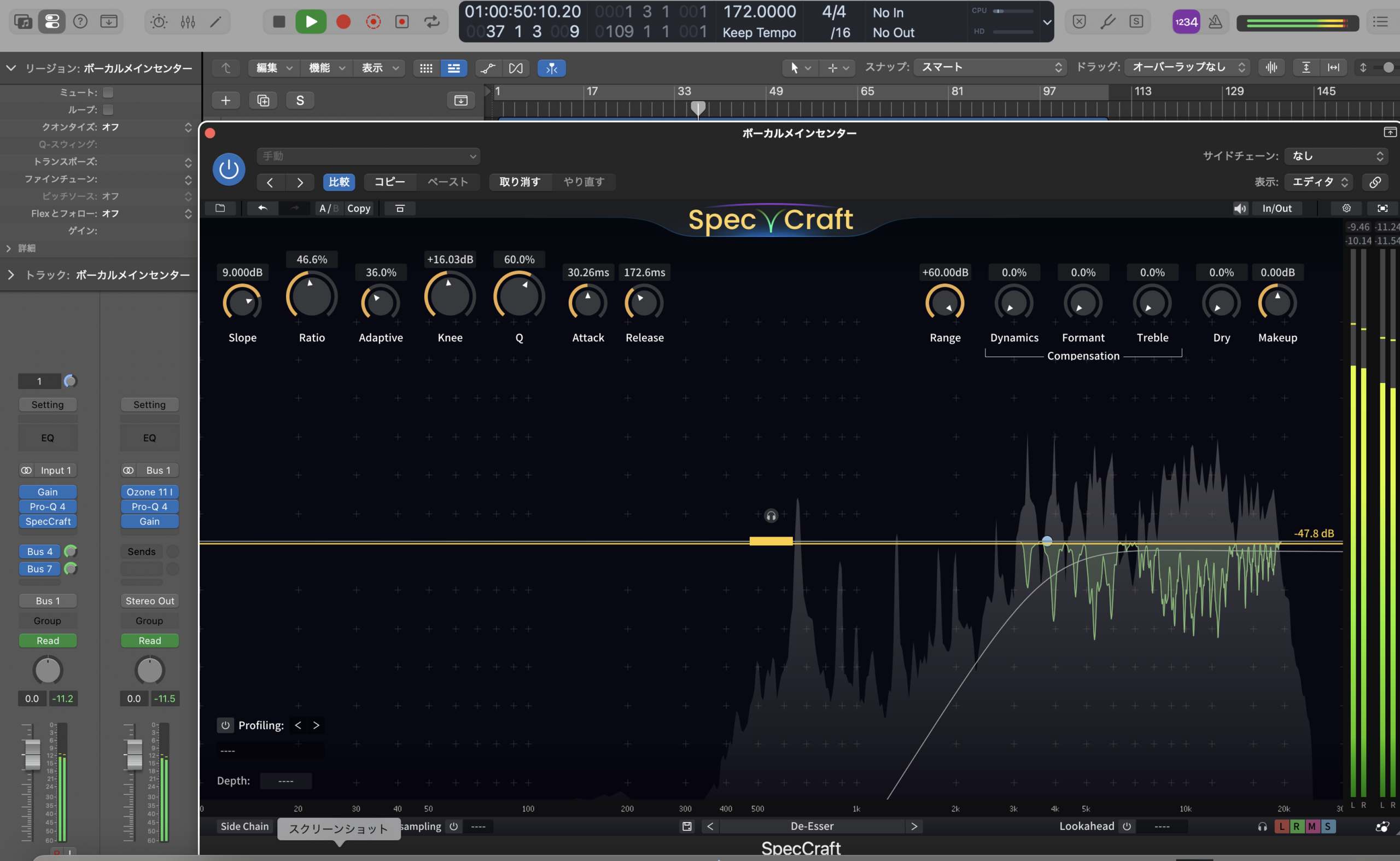Open the Library button in control bar
The height and width of the screenshot is (861, 1400).
24,22
